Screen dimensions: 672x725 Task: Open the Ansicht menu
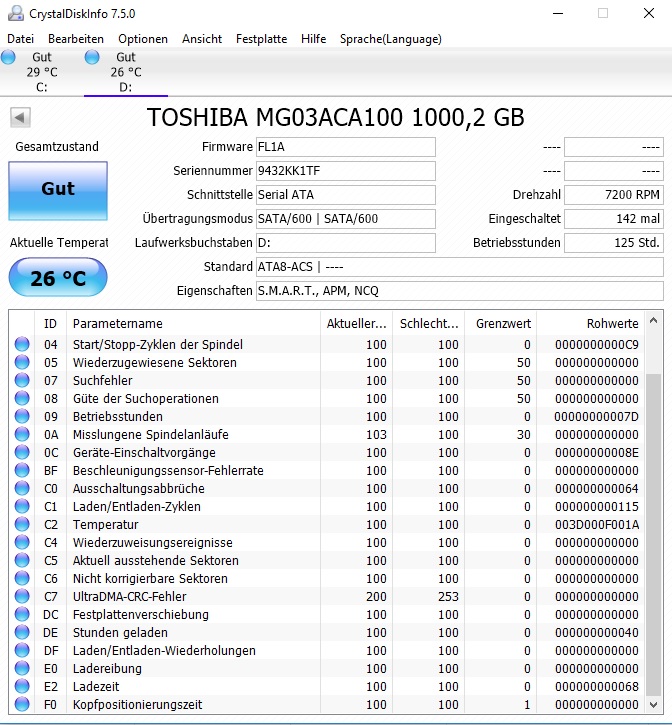pyautogui.click(x=202, y=39)
